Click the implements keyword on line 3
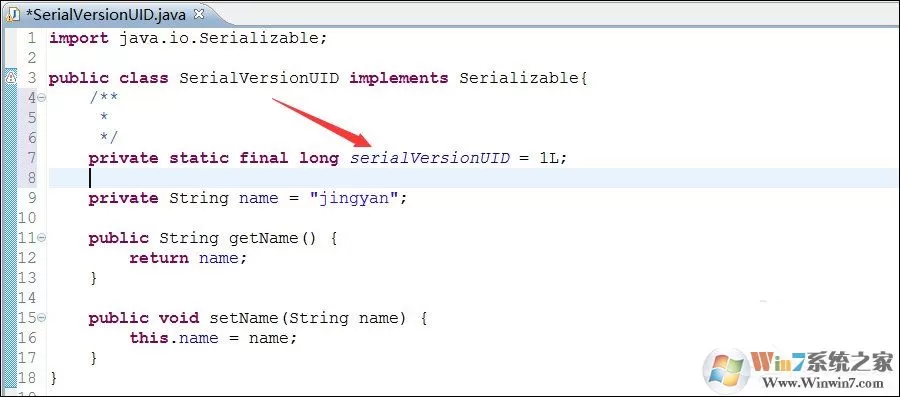This screenshot has width=900, height=397. (x=399, y=78)
